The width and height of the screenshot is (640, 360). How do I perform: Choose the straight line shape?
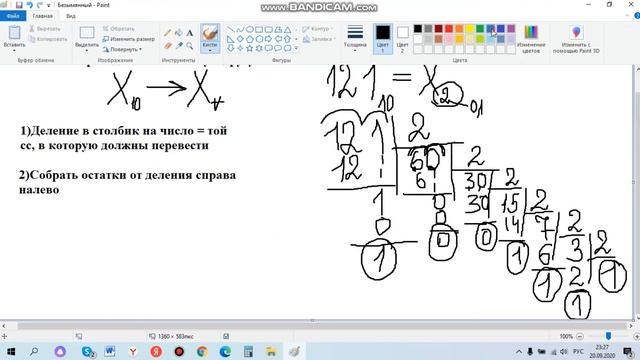tap(231, 30)
